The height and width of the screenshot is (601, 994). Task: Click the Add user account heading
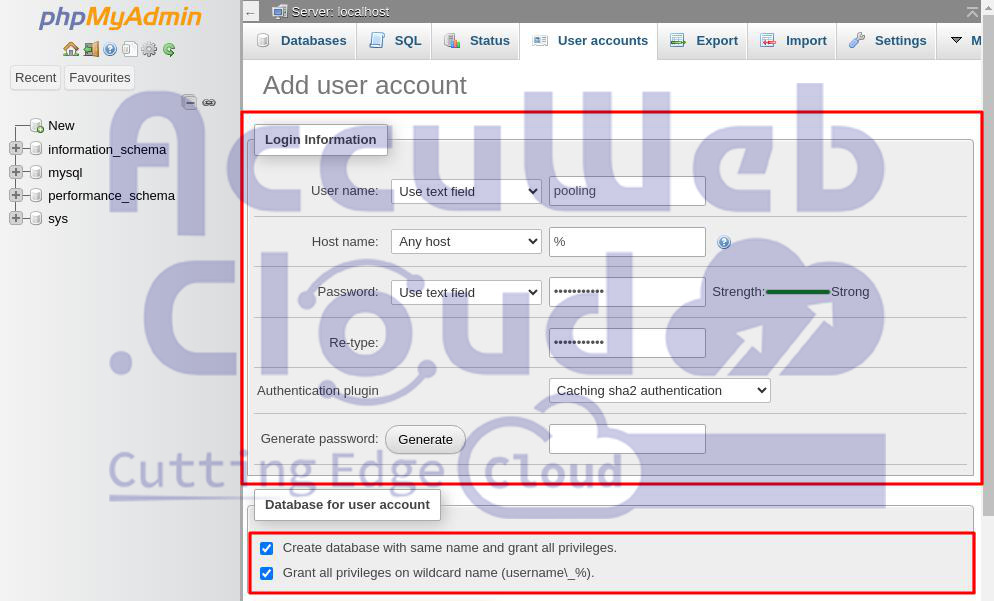(x=365, y=85)
